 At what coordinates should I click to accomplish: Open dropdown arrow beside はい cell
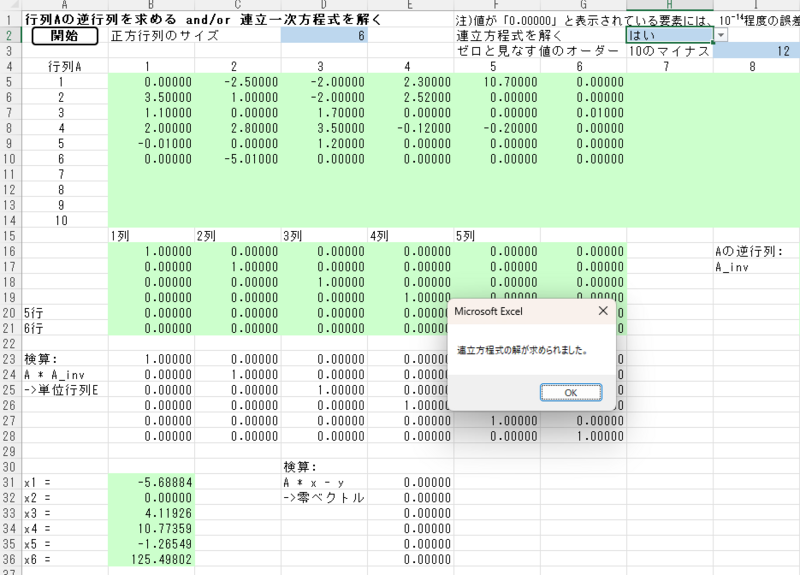tap(721, 35)
